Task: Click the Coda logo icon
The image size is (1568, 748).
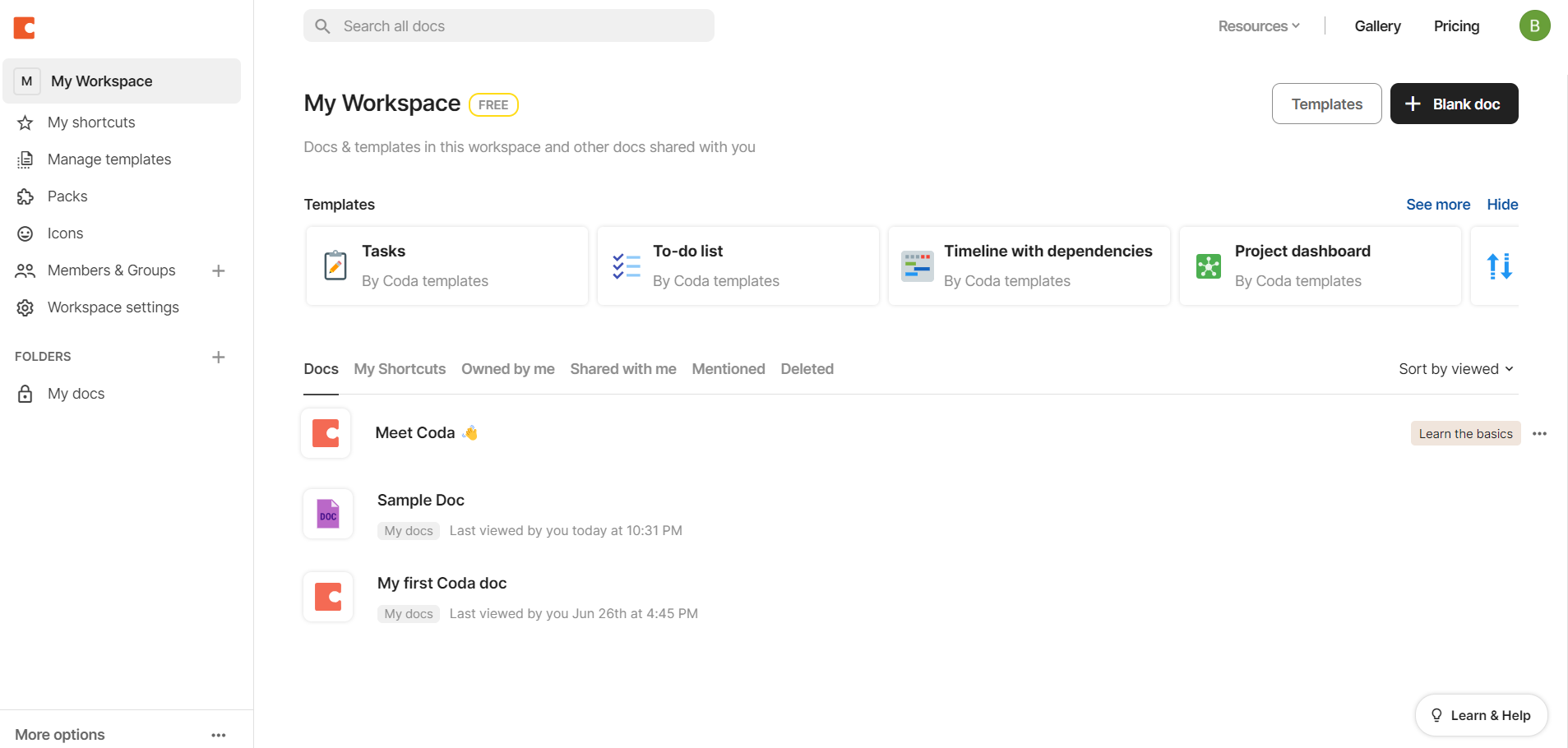Action: click(x=25, y=28)
